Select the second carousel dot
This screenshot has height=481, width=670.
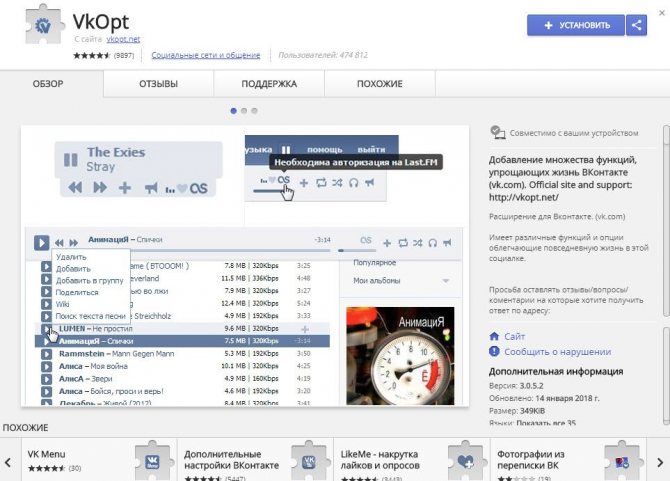coord(244,111)
